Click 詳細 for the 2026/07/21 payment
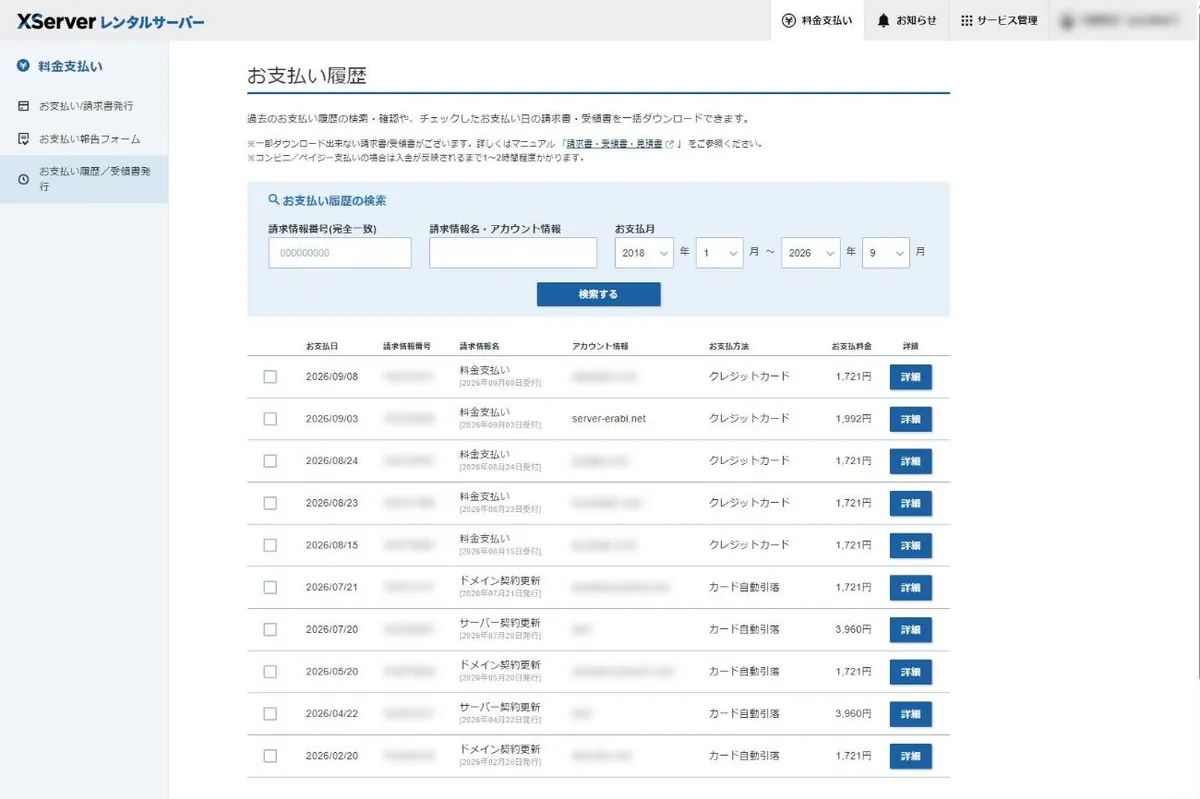 [910, 587]
